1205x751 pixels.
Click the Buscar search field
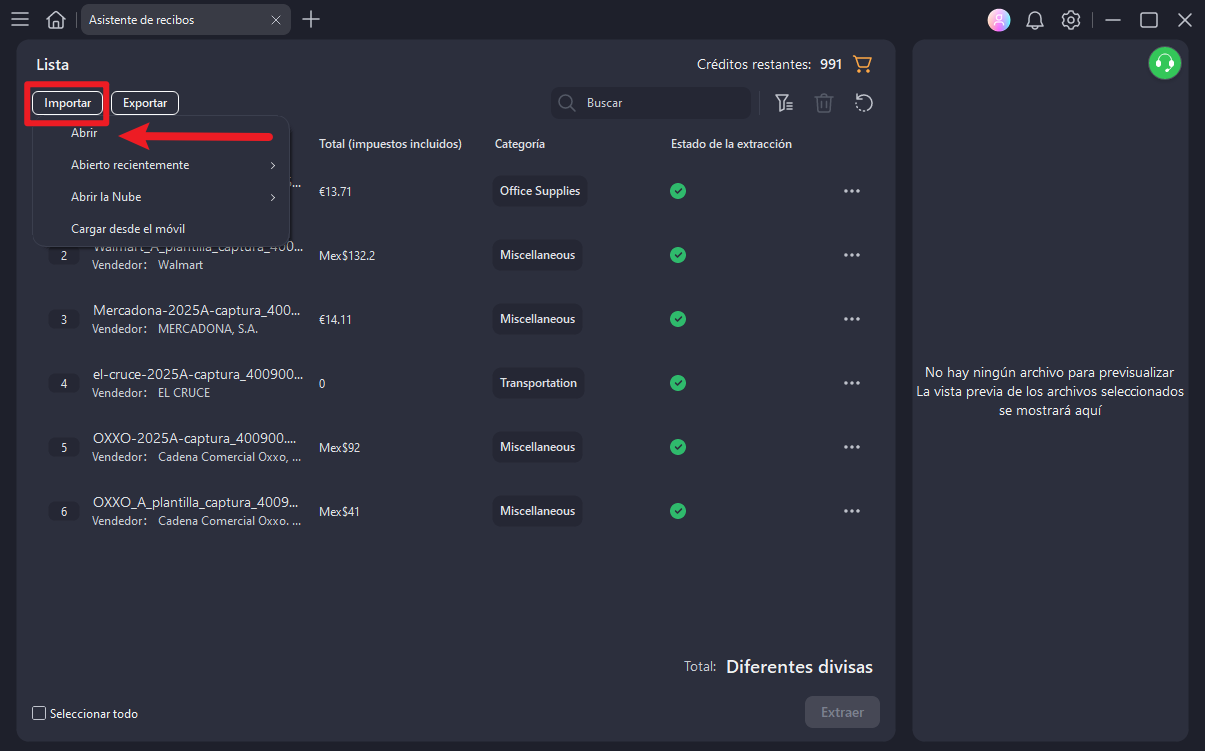(x=660, y=103)
